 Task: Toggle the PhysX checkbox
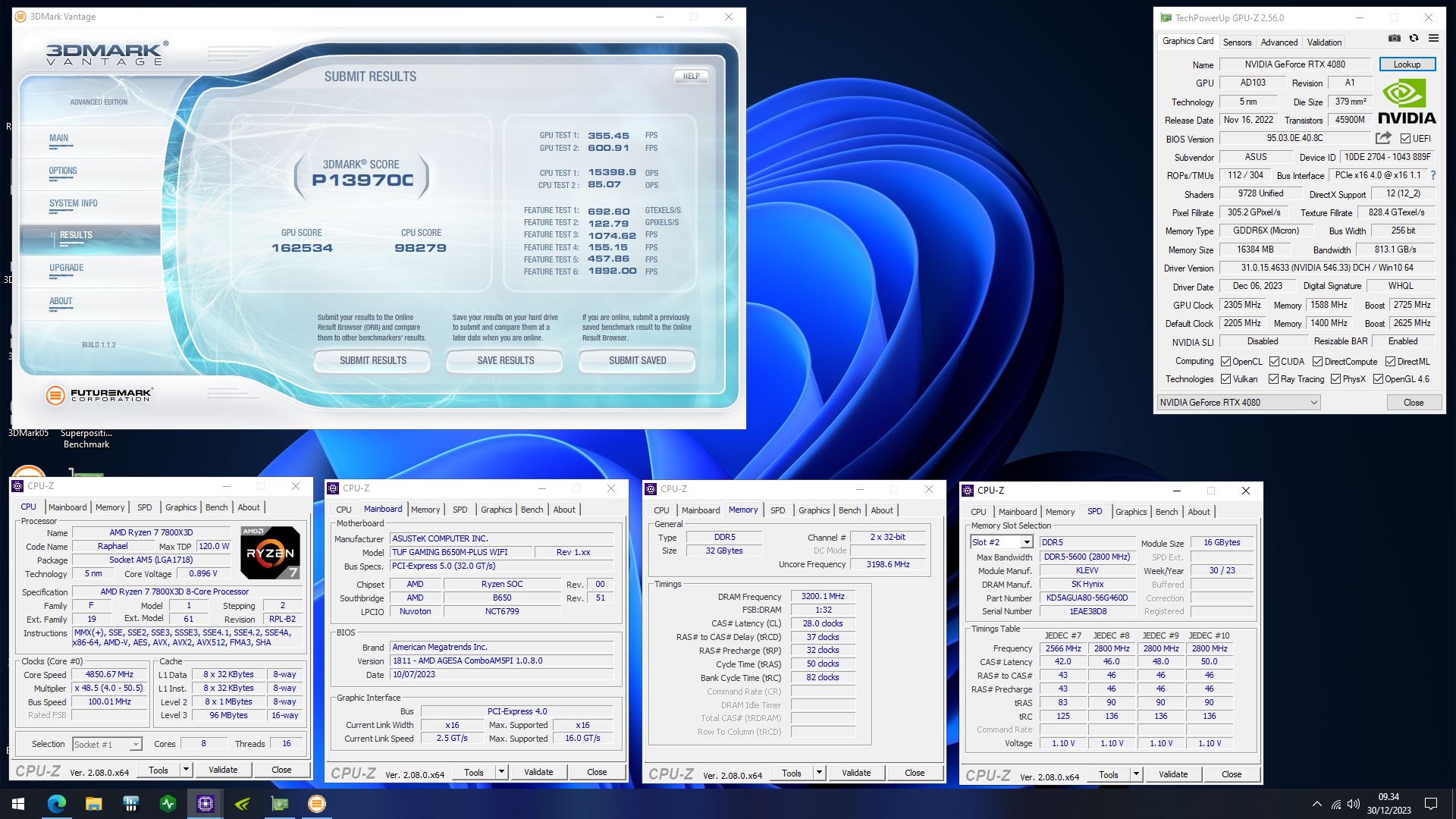pyautogui.click(x=1335, y=379)
